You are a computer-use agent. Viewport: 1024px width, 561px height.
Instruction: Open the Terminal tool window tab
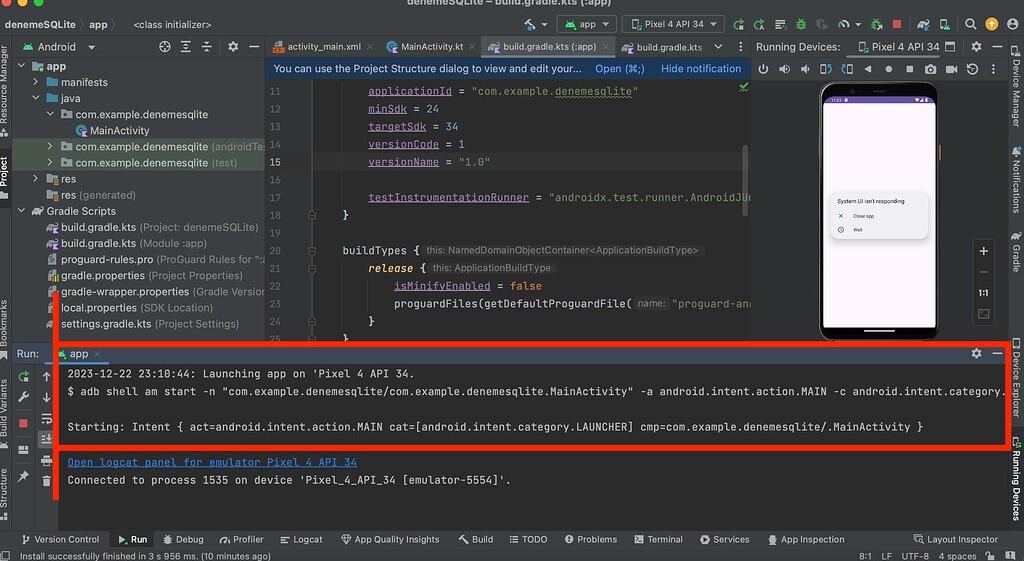tap(658, 539)
